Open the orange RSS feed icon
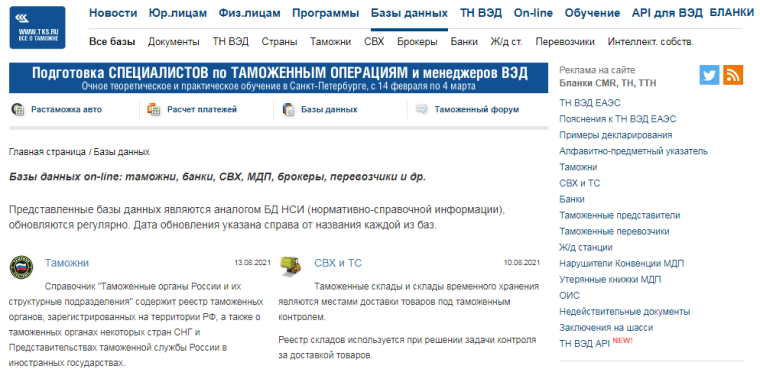This screenshot has height=369, width=760. pos(733,75)
